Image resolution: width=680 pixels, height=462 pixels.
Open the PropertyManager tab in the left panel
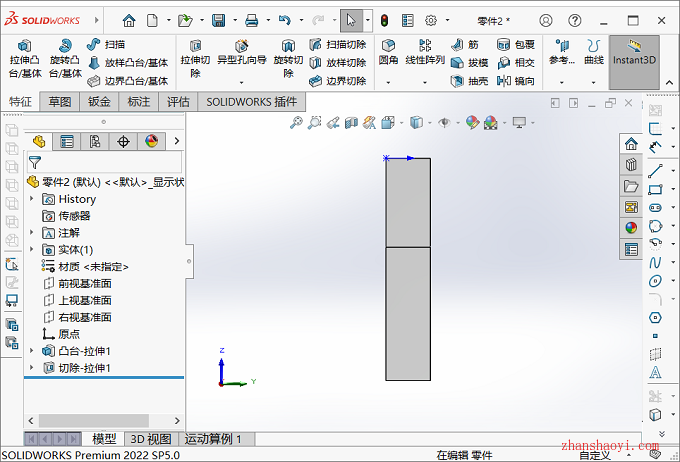[67, 141]
